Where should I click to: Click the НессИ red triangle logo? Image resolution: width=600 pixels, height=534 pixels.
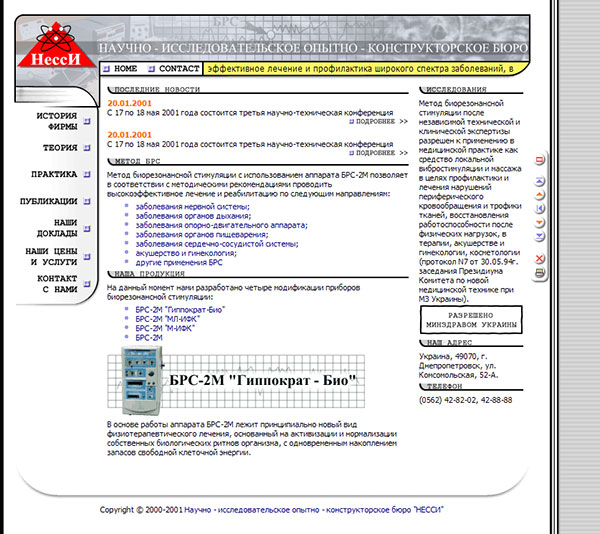(x=56, y=45)
